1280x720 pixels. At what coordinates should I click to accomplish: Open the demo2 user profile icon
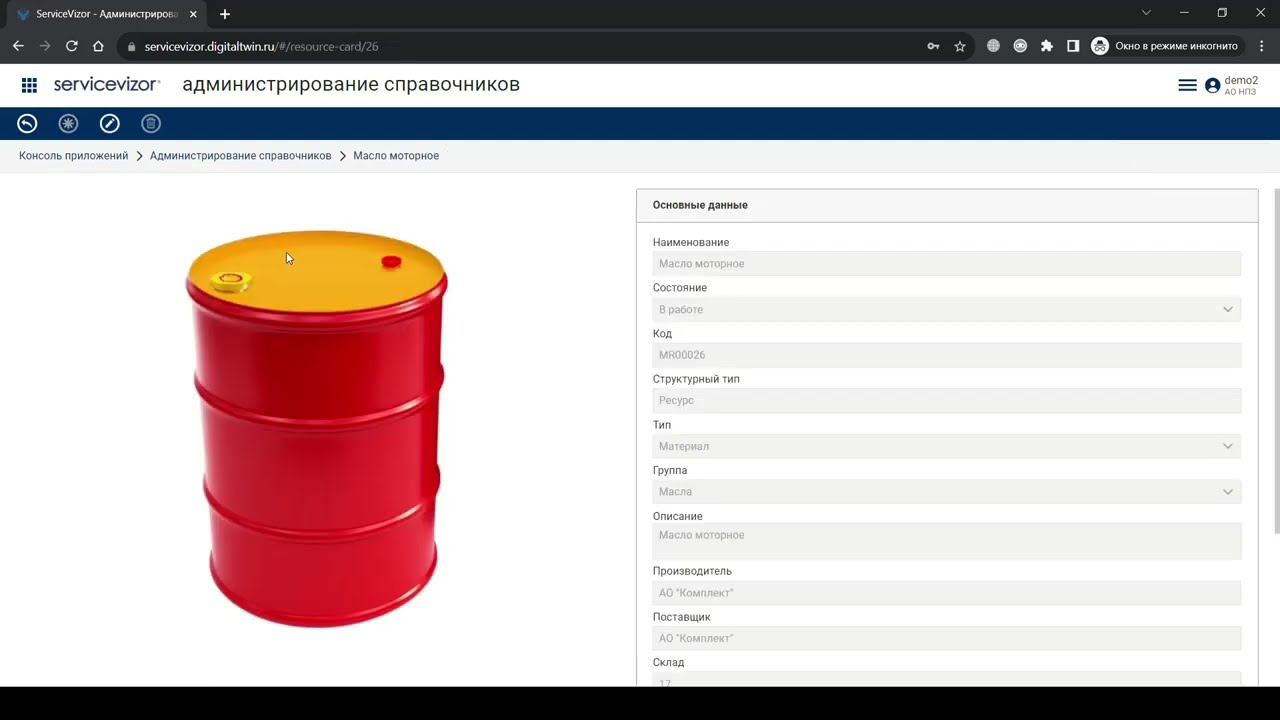1213,86
